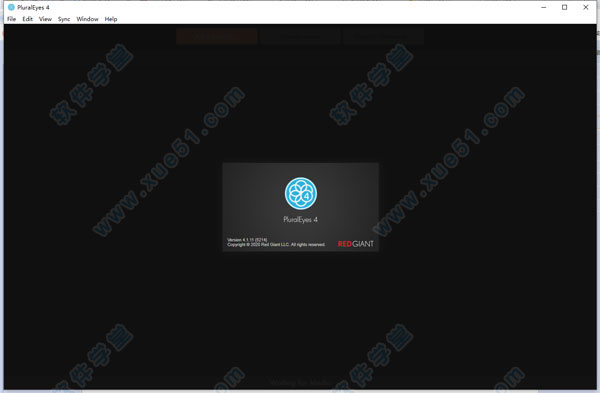Viewport: 600px width, 393px height.
Task: Click the PluralEyes 4 name under the logo
Action: point(300,220)
